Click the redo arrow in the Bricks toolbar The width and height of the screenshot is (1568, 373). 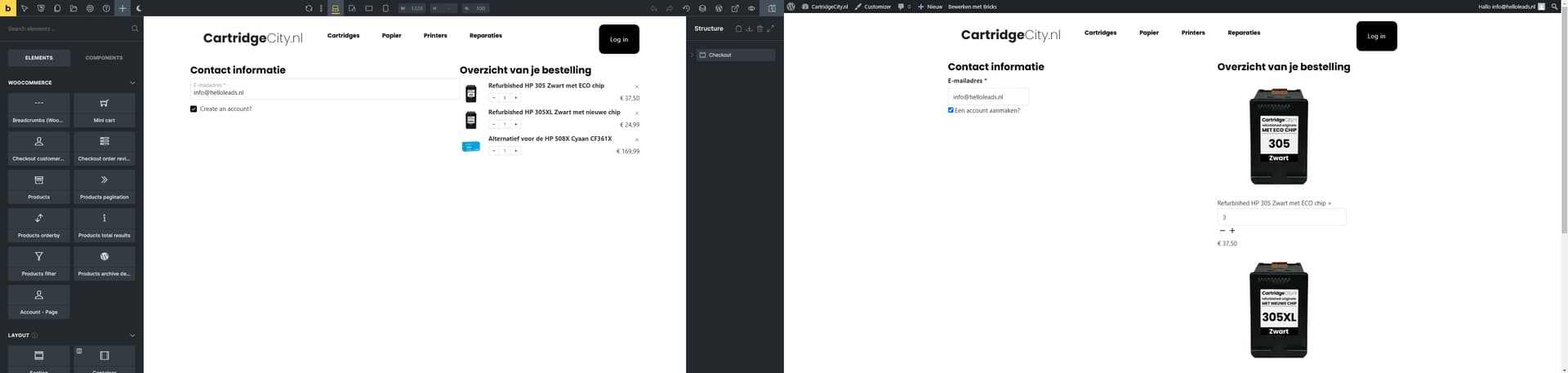click(670, 8)
